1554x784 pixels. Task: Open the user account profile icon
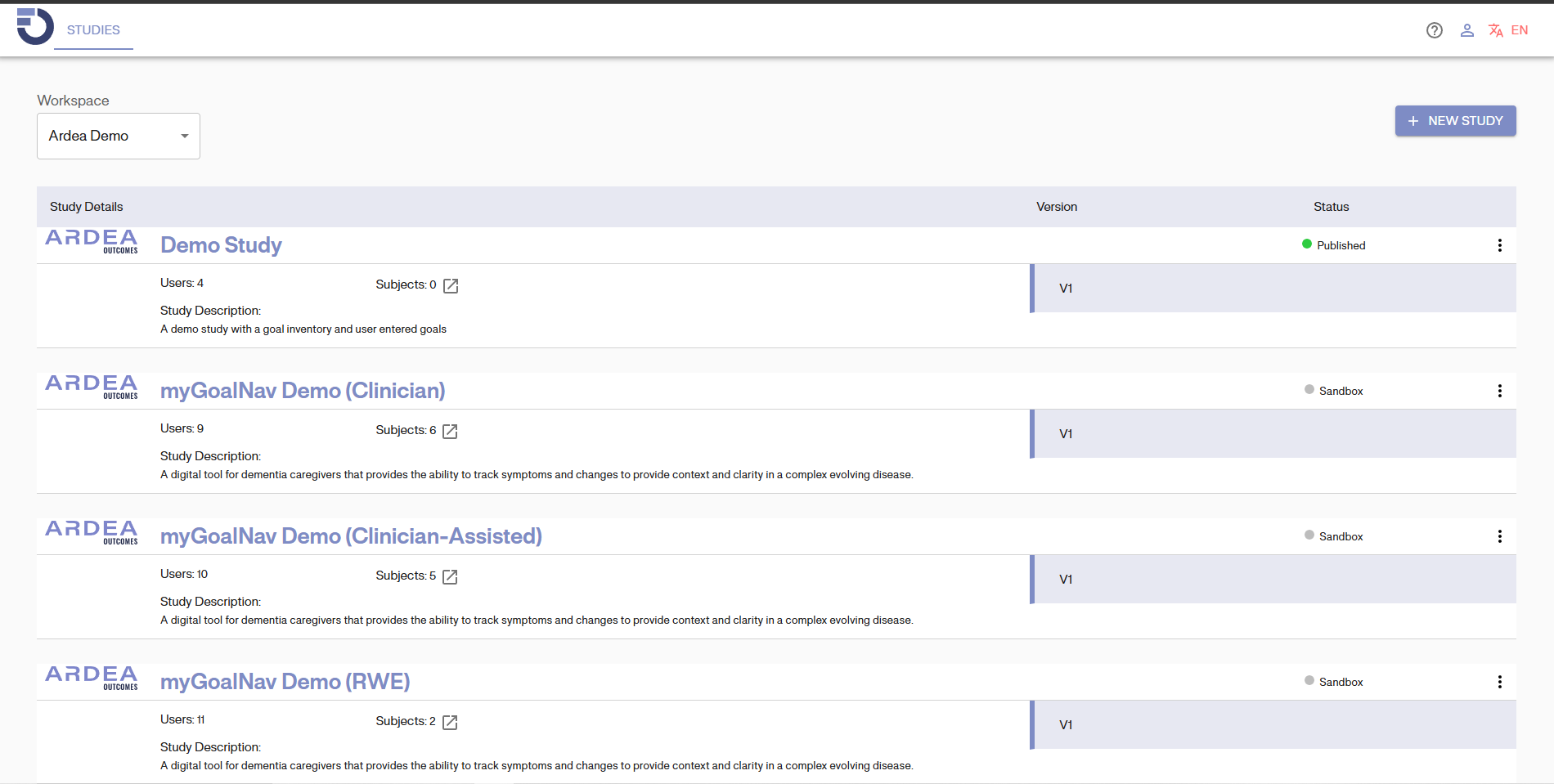1466,30
